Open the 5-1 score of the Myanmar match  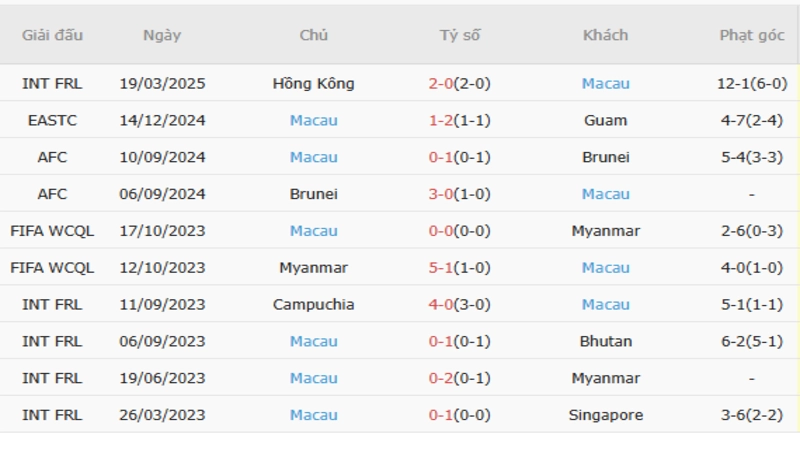(441, 268)
